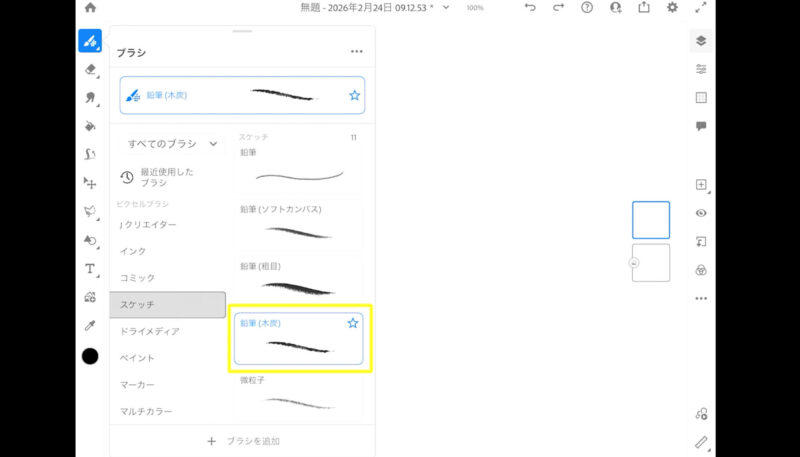
Task: Open app settings gear
Action: (x=672, y=8)
